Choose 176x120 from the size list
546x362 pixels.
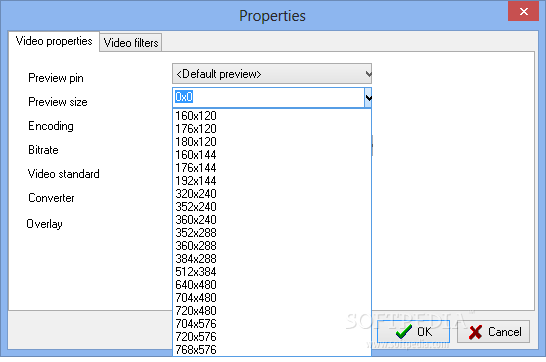coord(272,129)
